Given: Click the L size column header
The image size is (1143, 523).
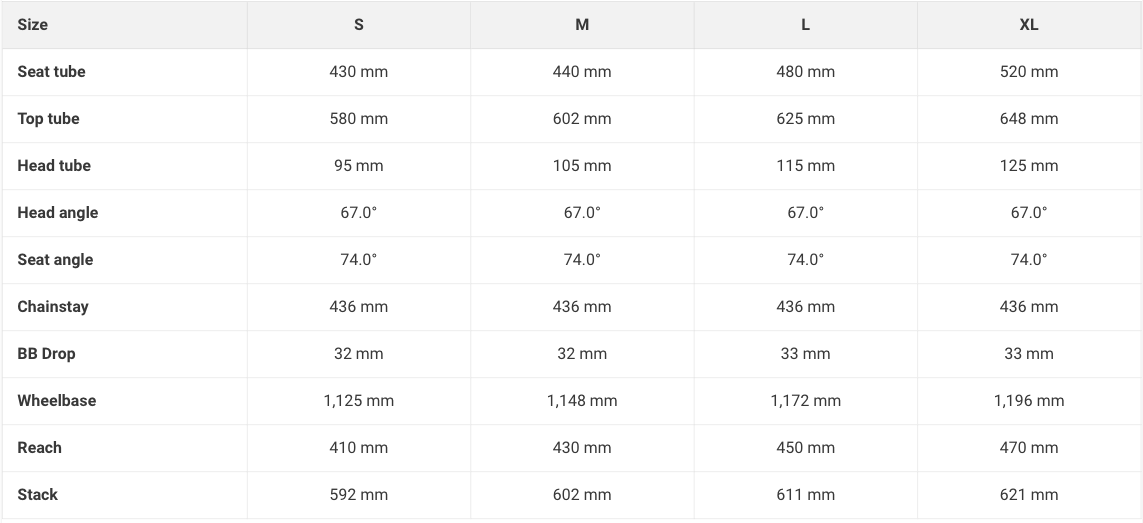Looking at the screenshot, I should pyautogui.click(x=805, y=25).
